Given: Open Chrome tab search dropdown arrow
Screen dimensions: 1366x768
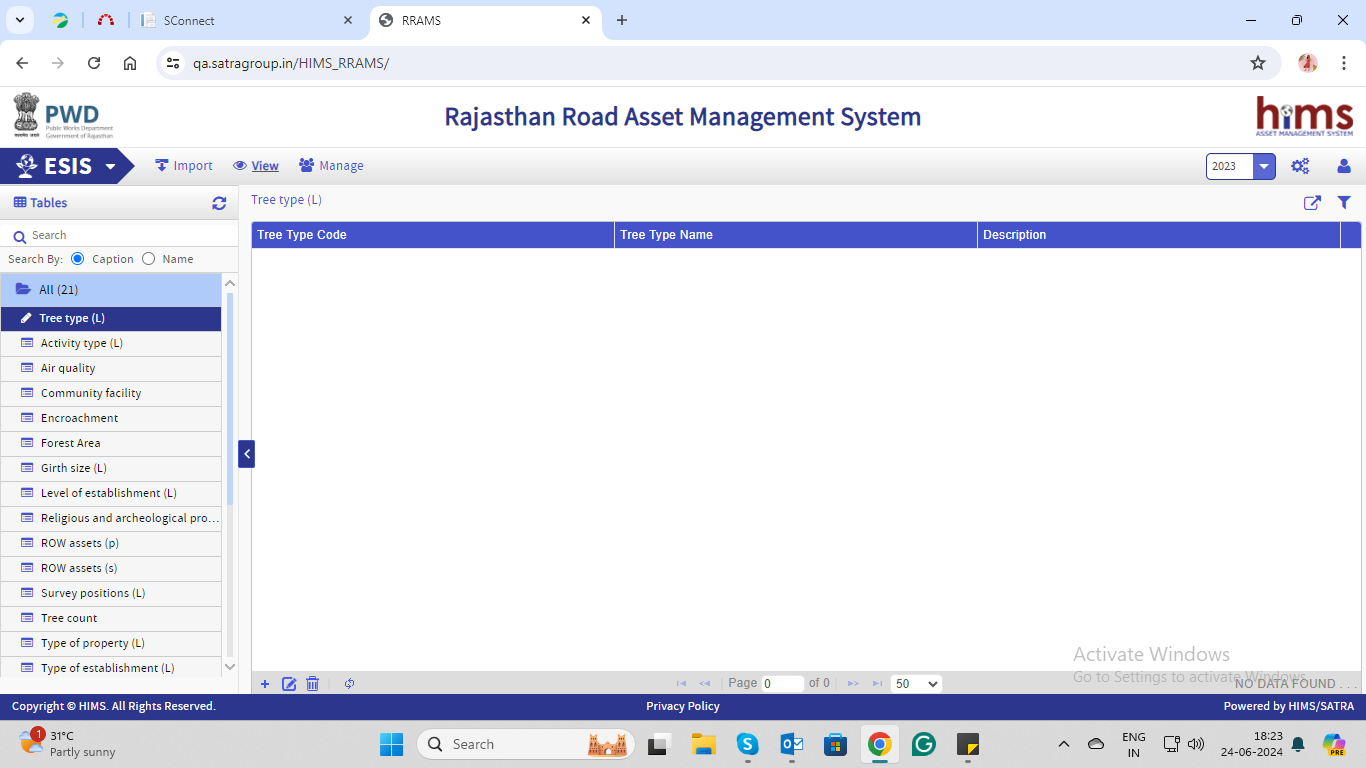Looking at the screenshot, I should (x=19, y=20).
